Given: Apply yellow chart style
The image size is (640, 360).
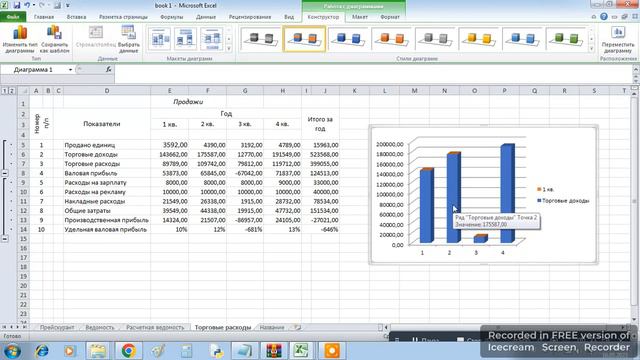Looking at the screenshot, I should point(478,39).
